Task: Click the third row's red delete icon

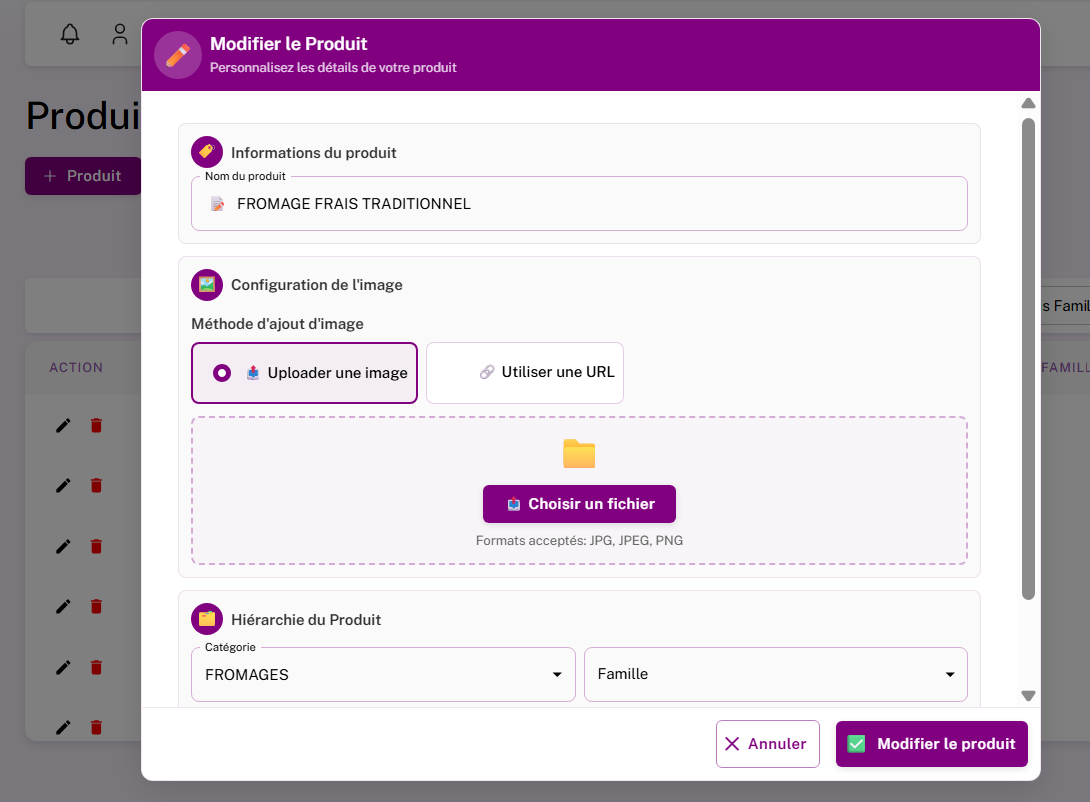Action: [x=96, y=546]
